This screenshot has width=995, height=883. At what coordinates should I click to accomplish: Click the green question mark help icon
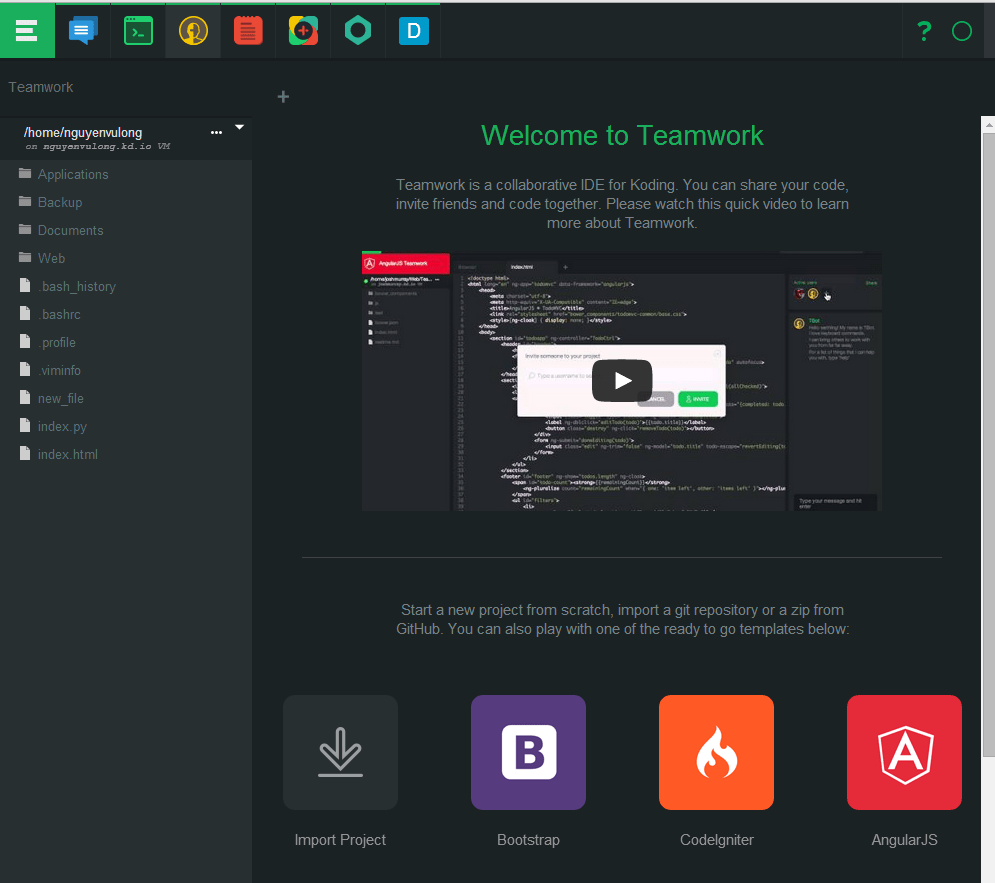coord(924,31)
